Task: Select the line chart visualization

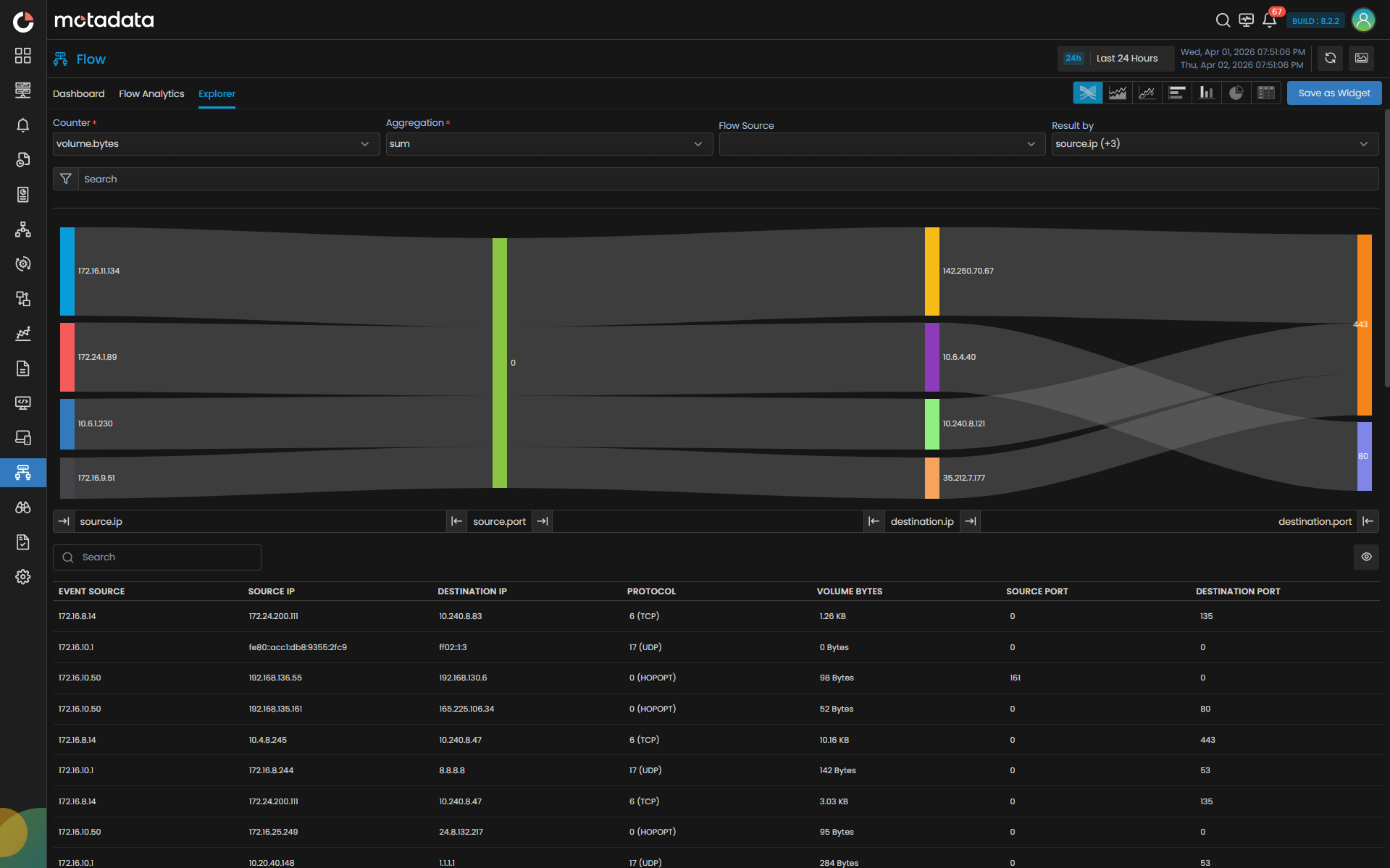Action: point(1147,93)
